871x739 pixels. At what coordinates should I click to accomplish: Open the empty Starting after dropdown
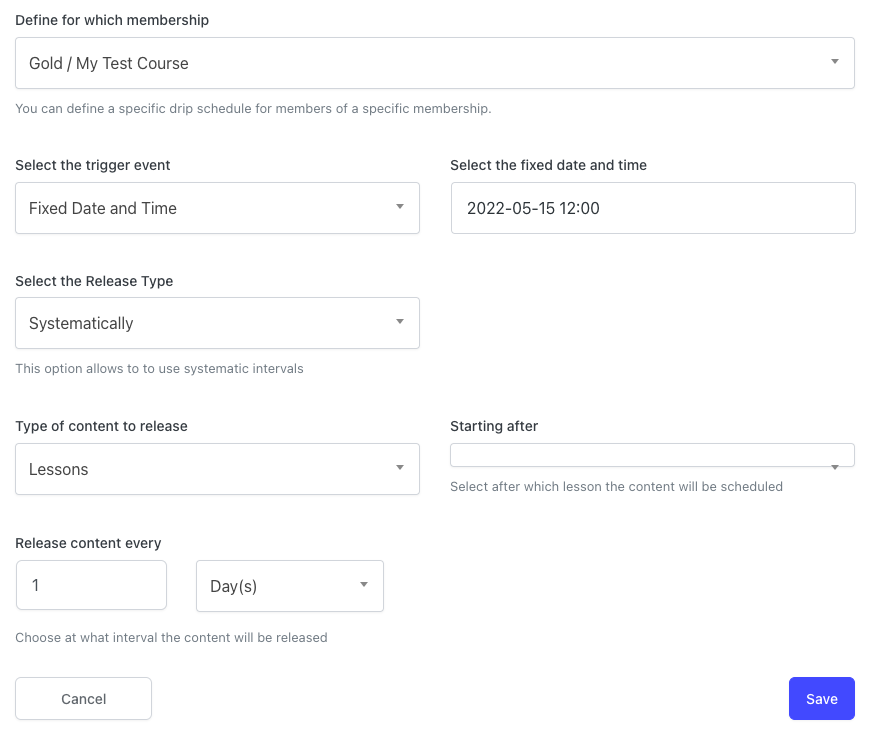[x=652, y=455]
